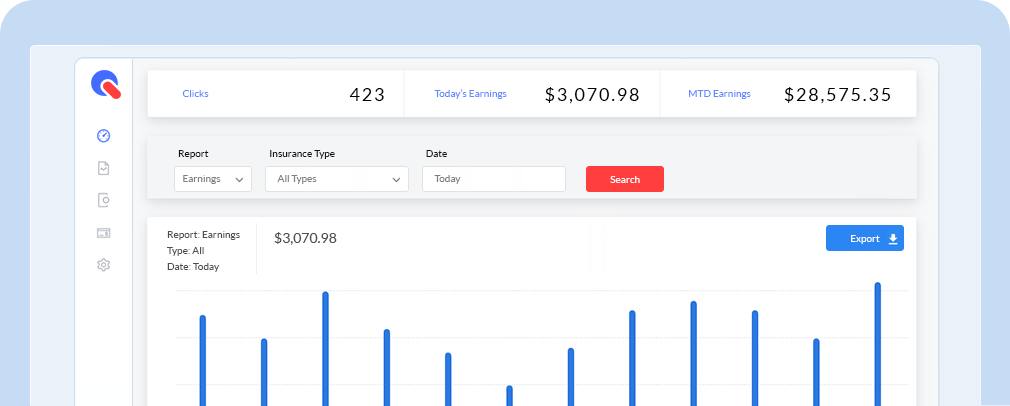1010x406 pixels.
Task: Open the reports chart document icon
Action: 104,168
